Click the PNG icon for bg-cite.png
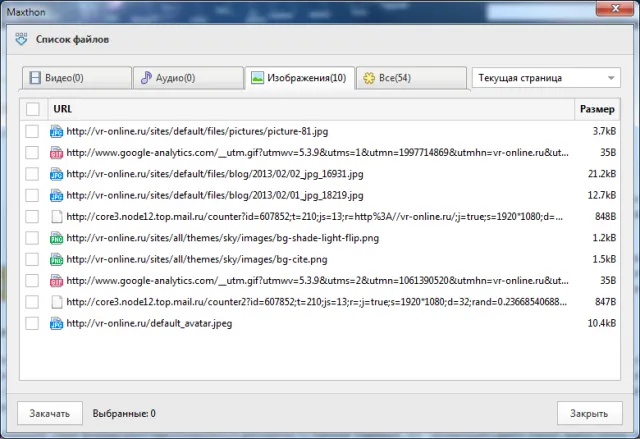This screenshot has height=439, width=640. (x=56, y=259)
